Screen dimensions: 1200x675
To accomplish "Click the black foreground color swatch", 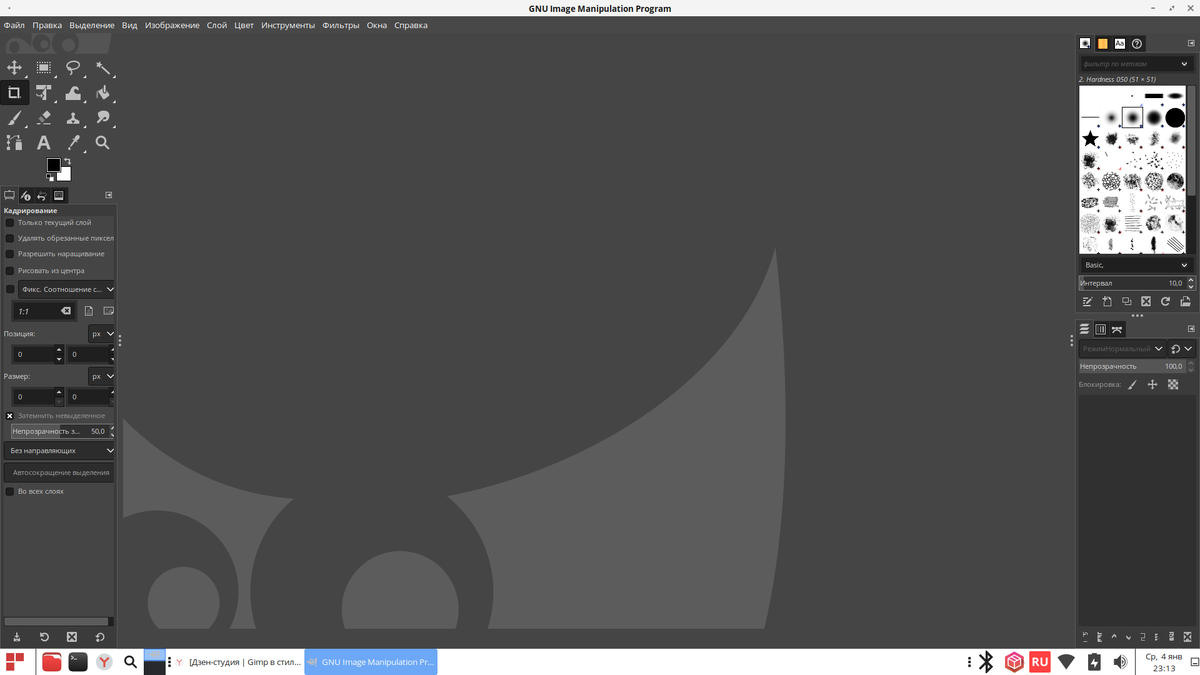I will 54,165.
